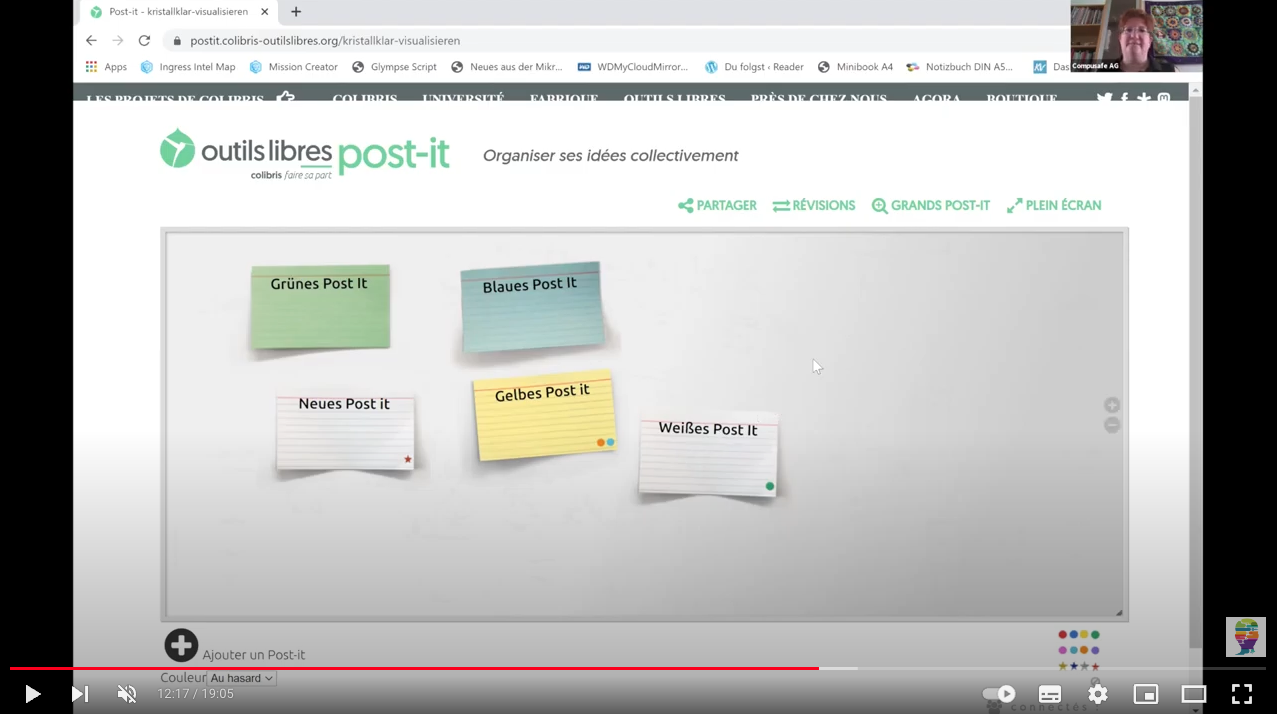Open Glympse Script bookmark

click(x=394, y=67)
